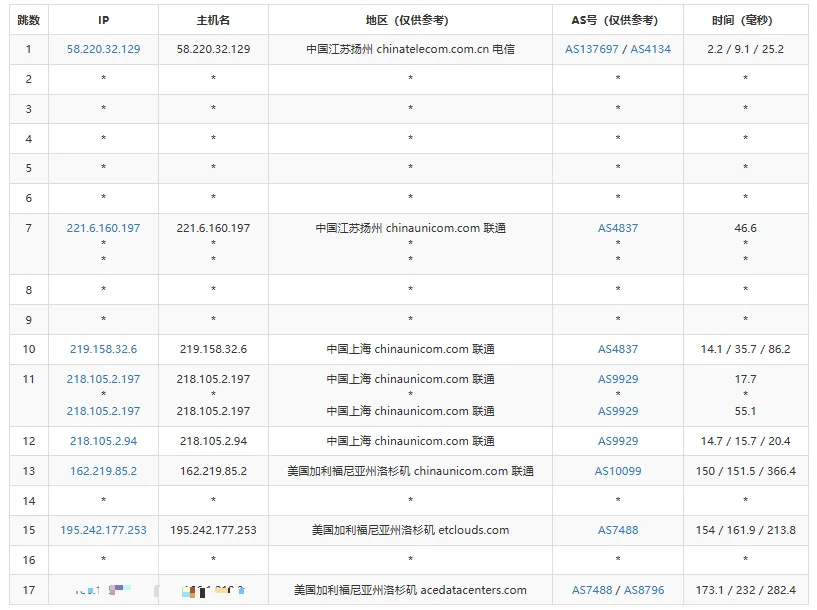Select time cell 2.2 / 9.1 / 25.2
This screenshot has height=610, width=817.
pos(745,49)
